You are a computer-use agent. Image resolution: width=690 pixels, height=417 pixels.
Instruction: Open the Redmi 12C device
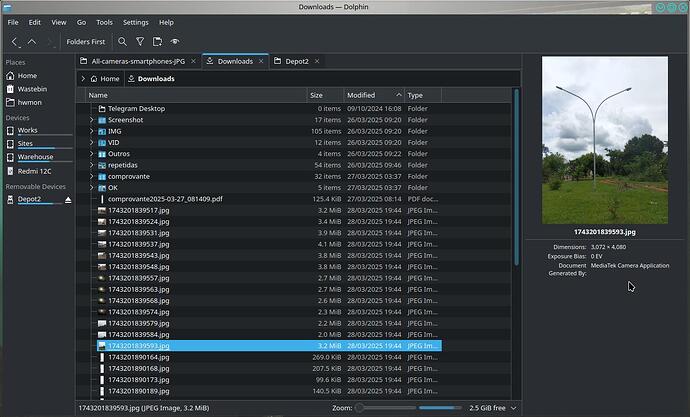point(35,171)
